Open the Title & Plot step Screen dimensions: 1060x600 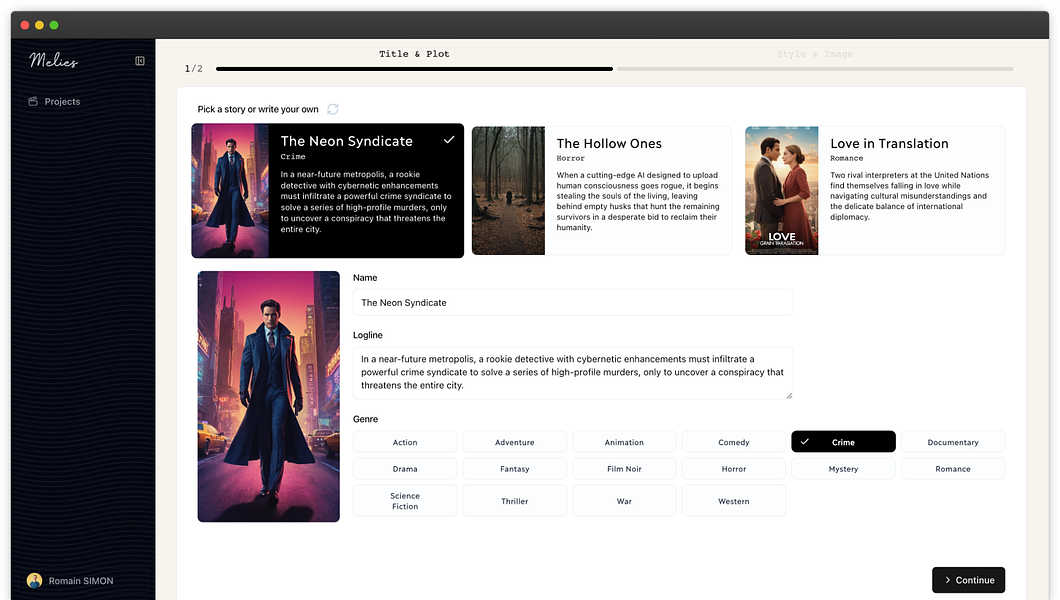414,54
